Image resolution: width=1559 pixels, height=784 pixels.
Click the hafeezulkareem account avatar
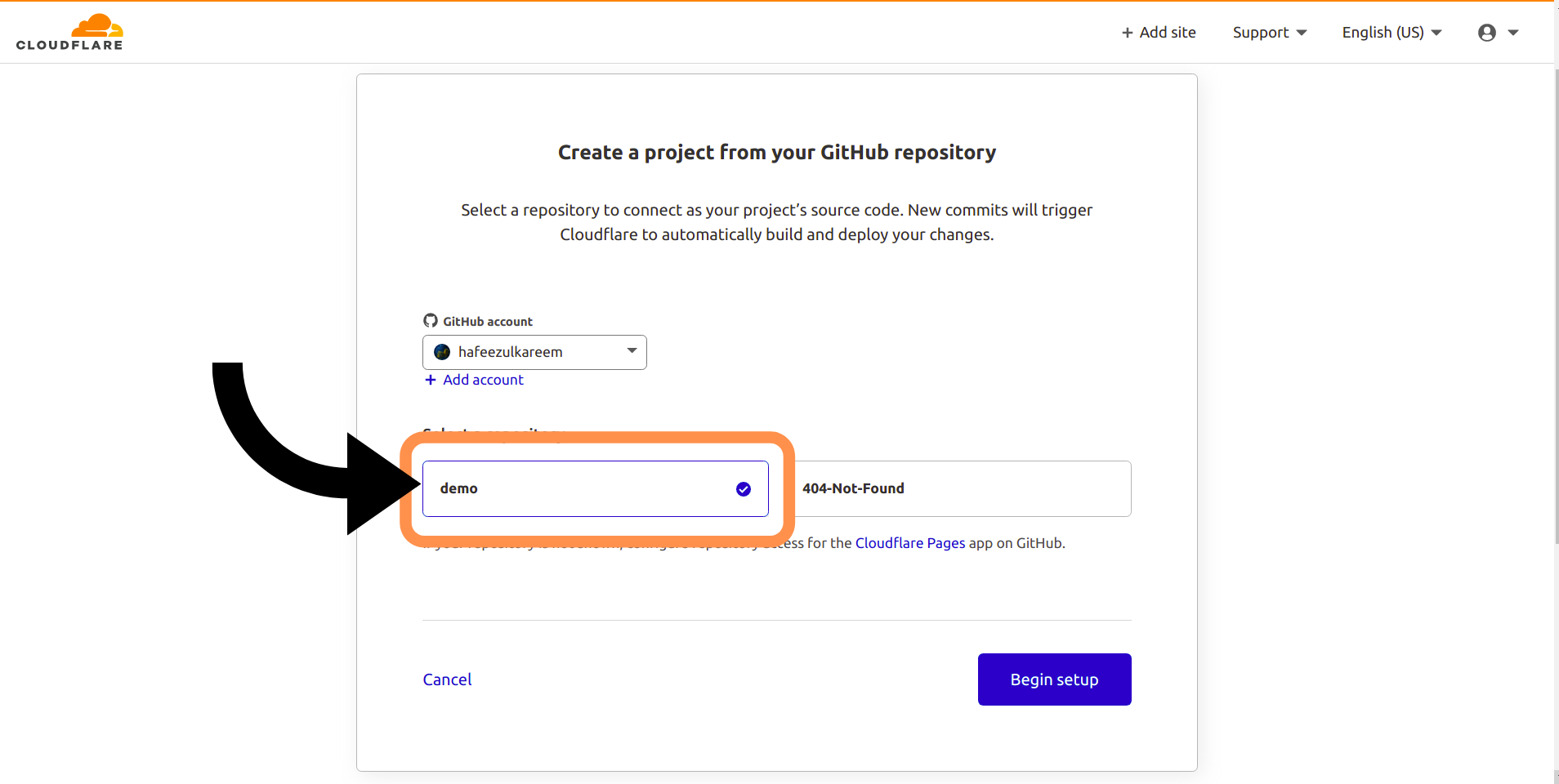(x=442, y=352)
